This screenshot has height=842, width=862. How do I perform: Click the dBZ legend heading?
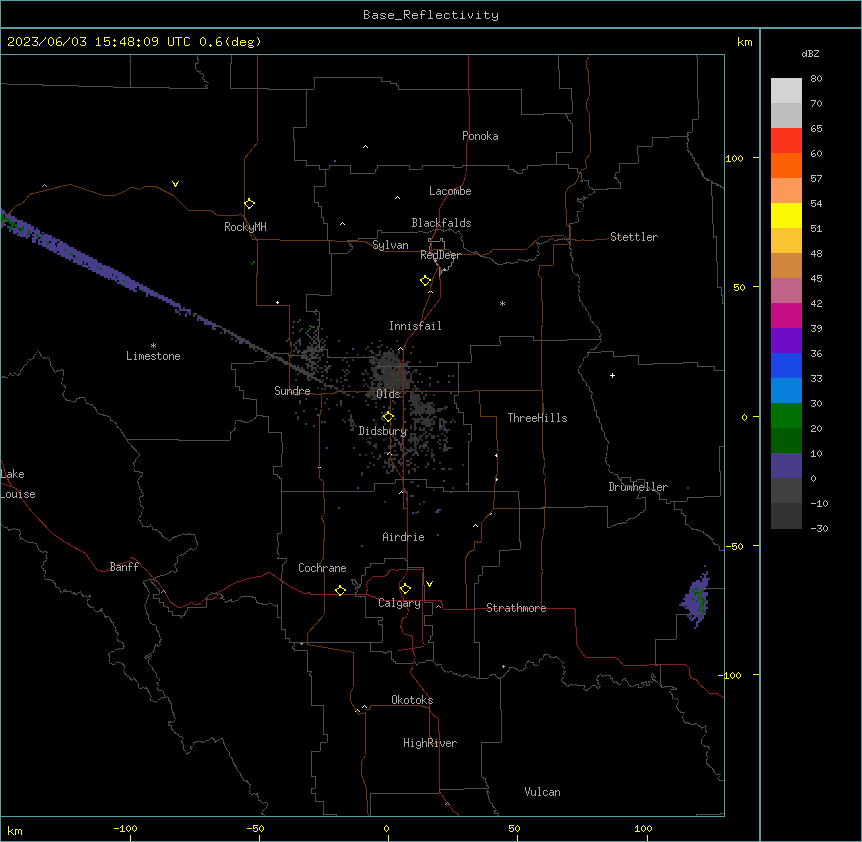pyautogui.click(x=810, y=53)
